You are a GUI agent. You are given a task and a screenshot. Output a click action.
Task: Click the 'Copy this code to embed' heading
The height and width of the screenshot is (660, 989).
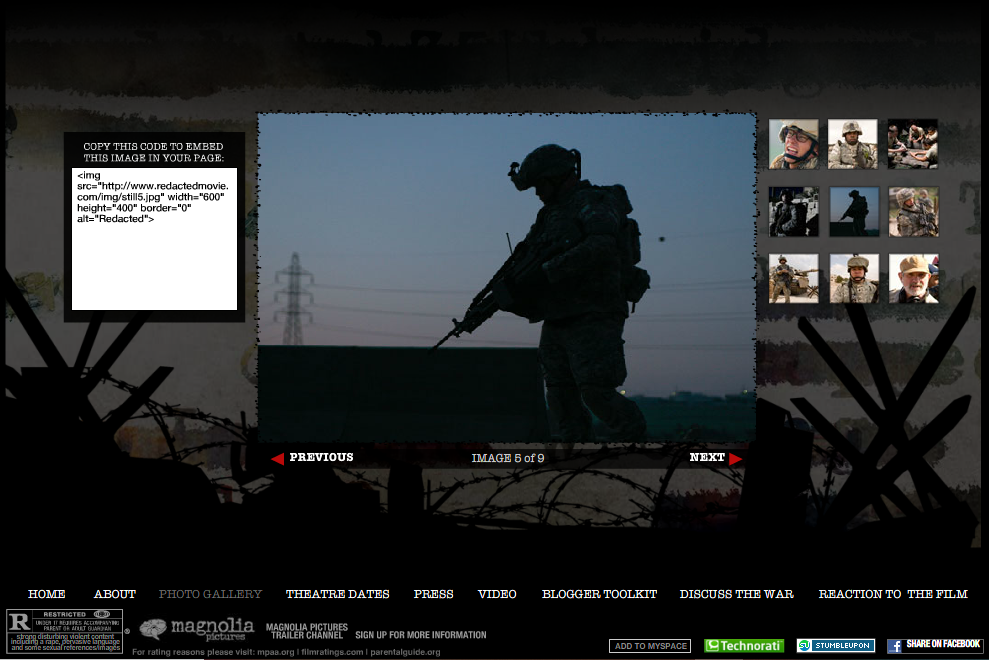pos(153,152)
